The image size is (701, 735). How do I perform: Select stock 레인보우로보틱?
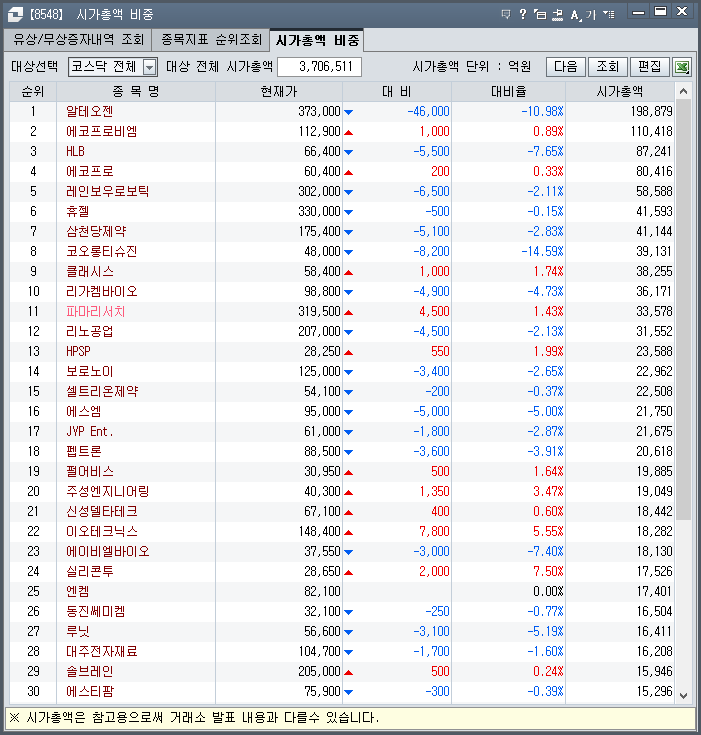point(107,192)
